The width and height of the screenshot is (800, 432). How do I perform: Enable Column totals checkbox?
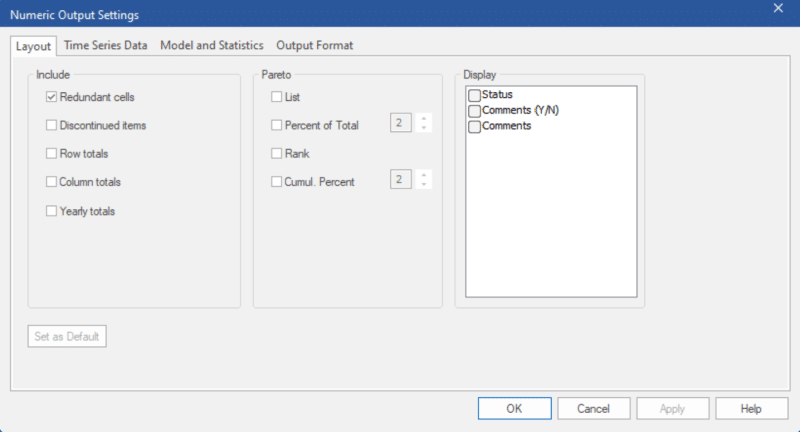[51, 182]
